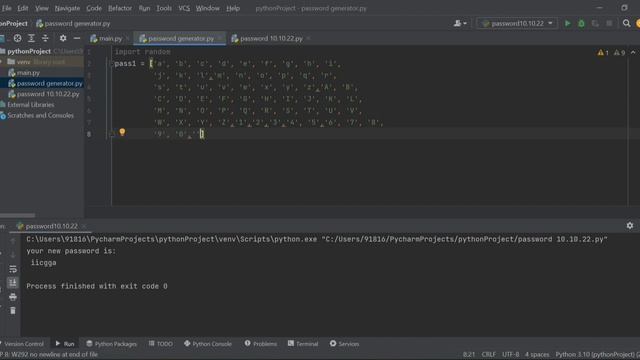Click the weak warnings count 9 indicator

(619, 53)
